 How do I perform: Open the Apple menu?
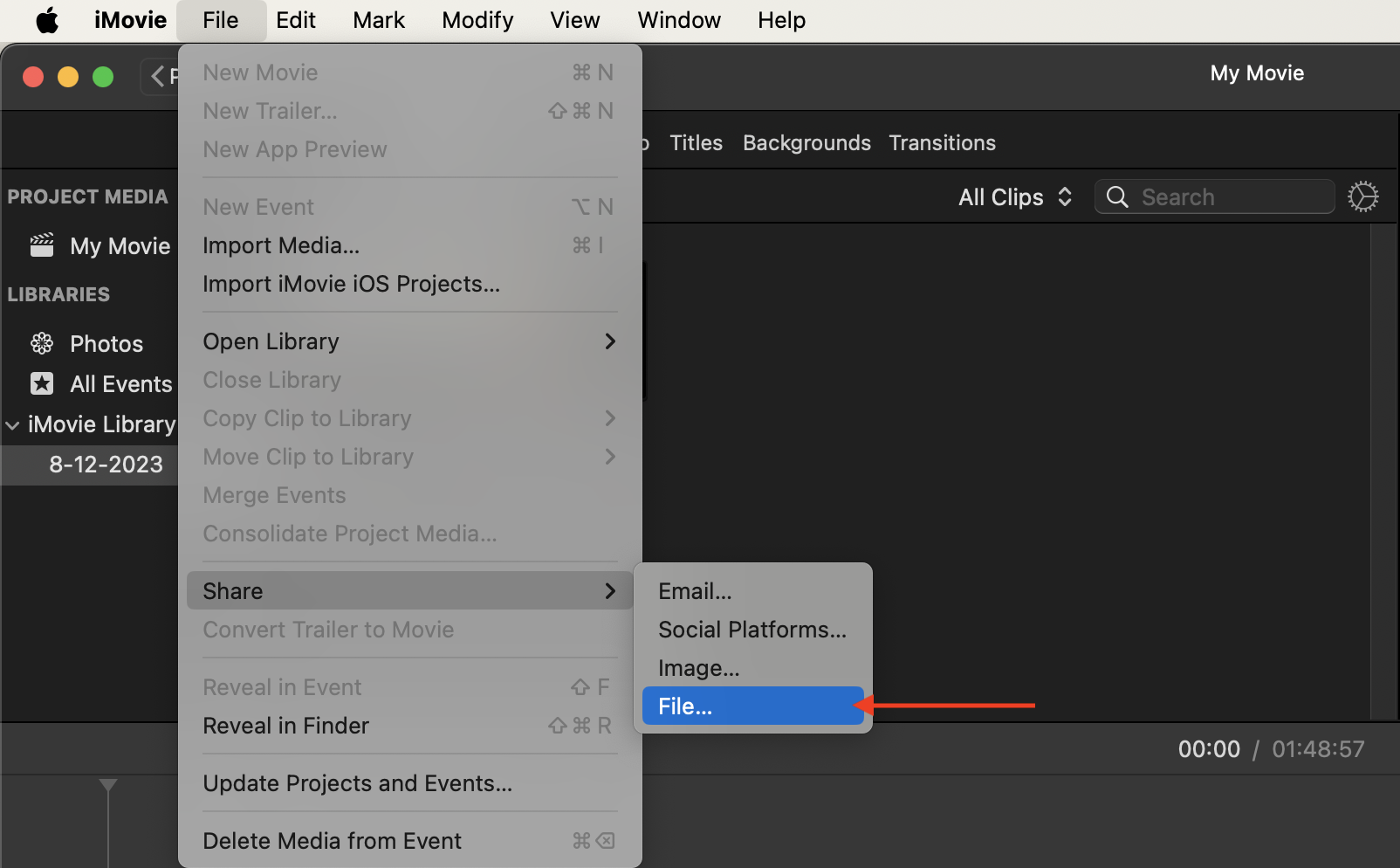(x=46, y=19)
